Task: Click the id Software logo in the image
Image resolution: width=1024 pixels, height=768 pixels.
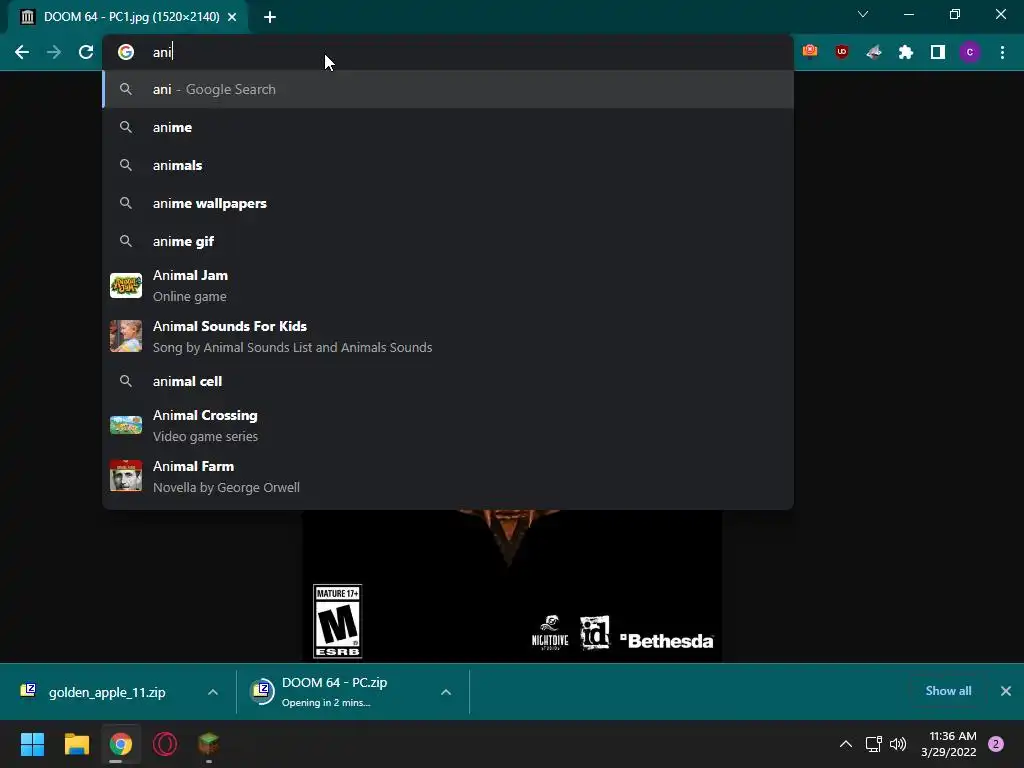Action: [595, 632]
